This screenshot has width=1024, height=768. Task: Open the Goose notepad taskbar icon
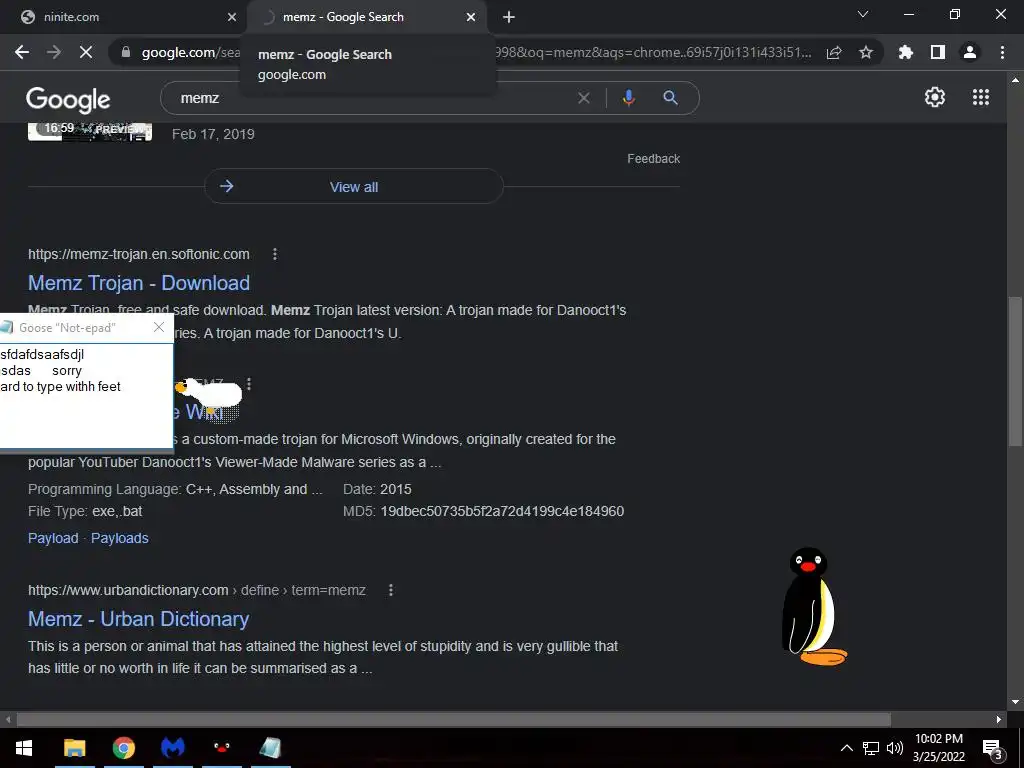(270, 748)
